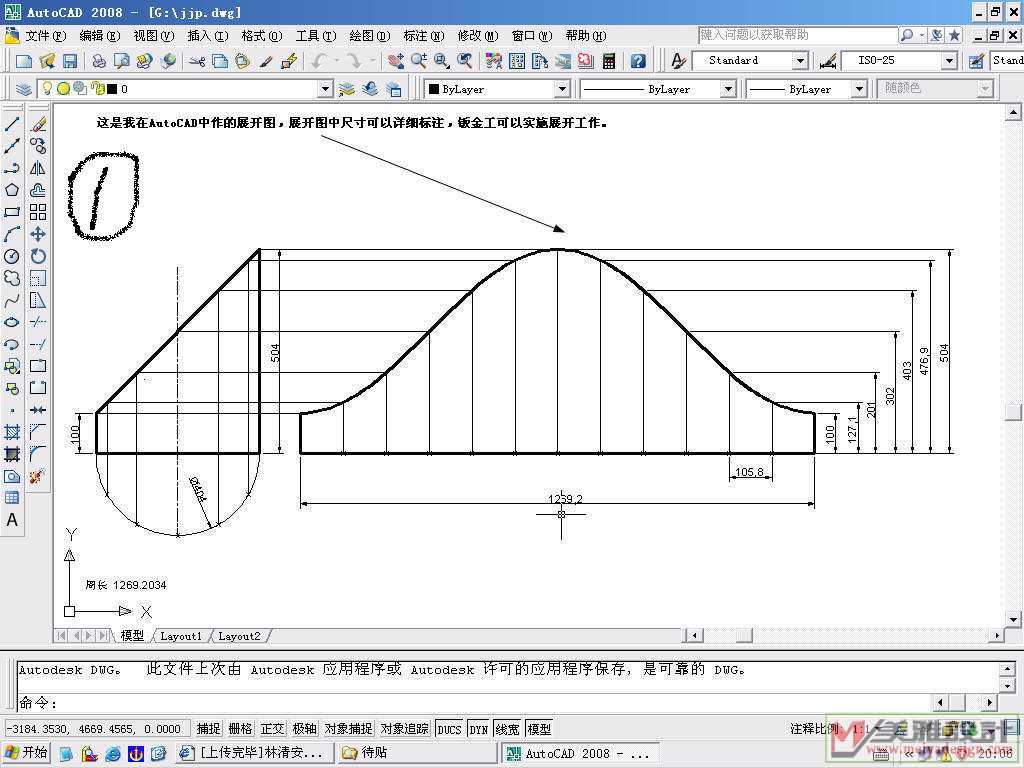Open the ByLayer color control dropdown
The height and width of the screenshot is (768, 1024).
562,89
